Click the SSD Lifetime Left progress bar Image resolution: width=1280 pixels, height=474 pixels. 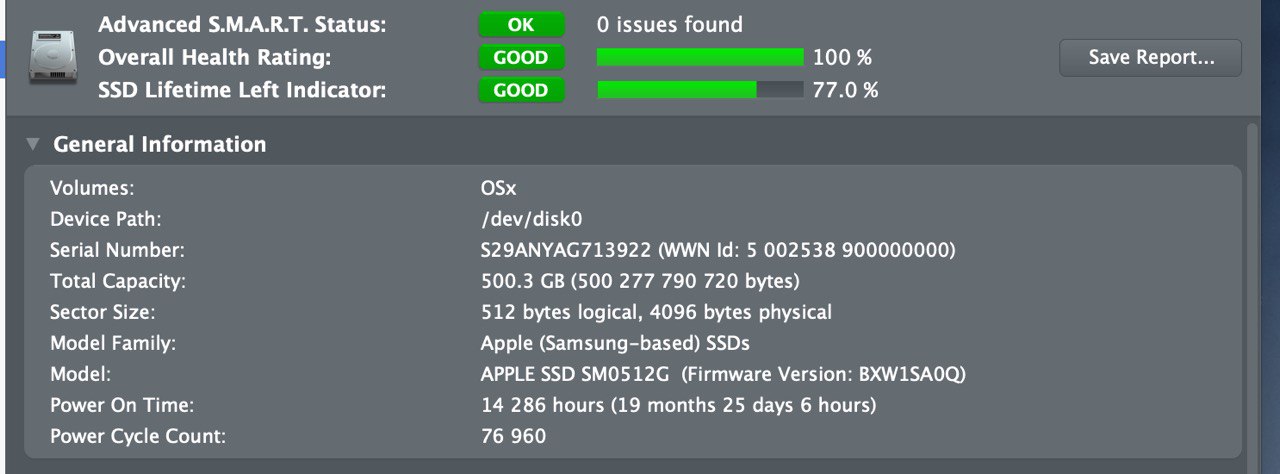tap(700, 90)
